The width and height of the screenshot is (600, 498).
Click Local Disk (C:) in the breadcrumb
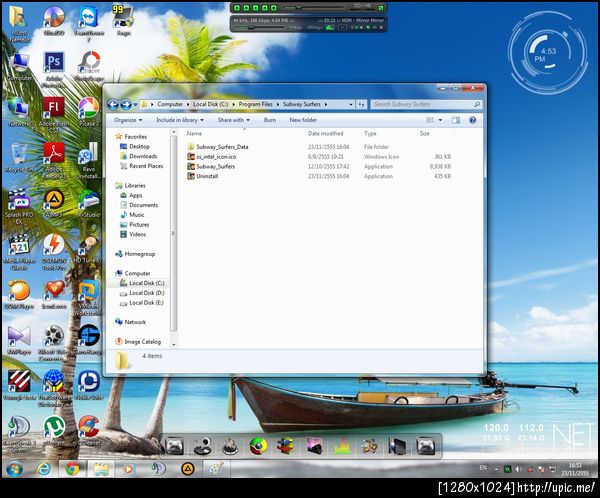[210, 104]
